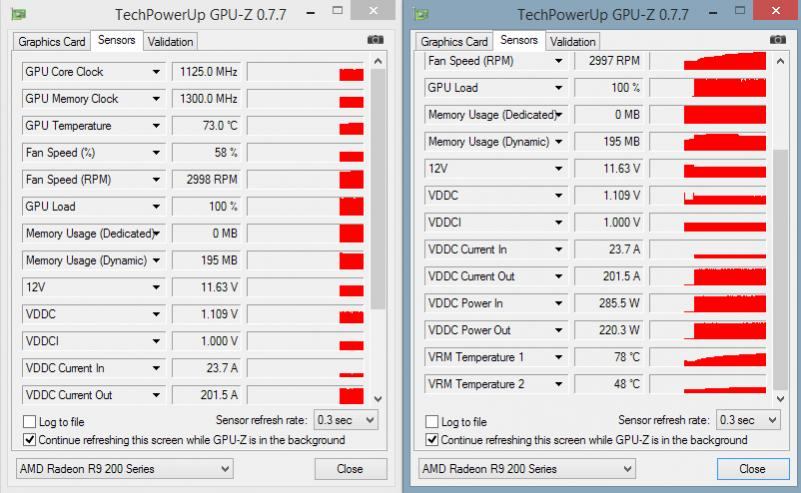
Task: Select the Sensors tab in right window
Action: pos(519,40)
